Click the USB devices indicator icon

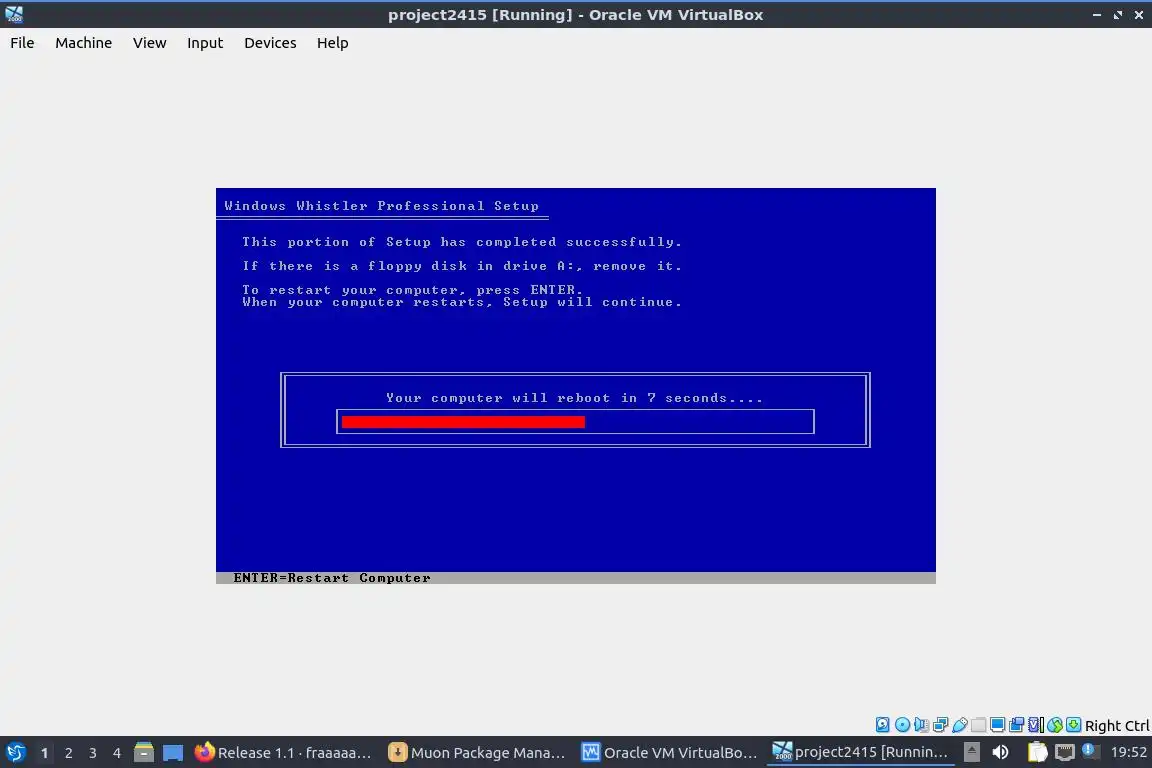pyautogui.click(x=960, y=725)
